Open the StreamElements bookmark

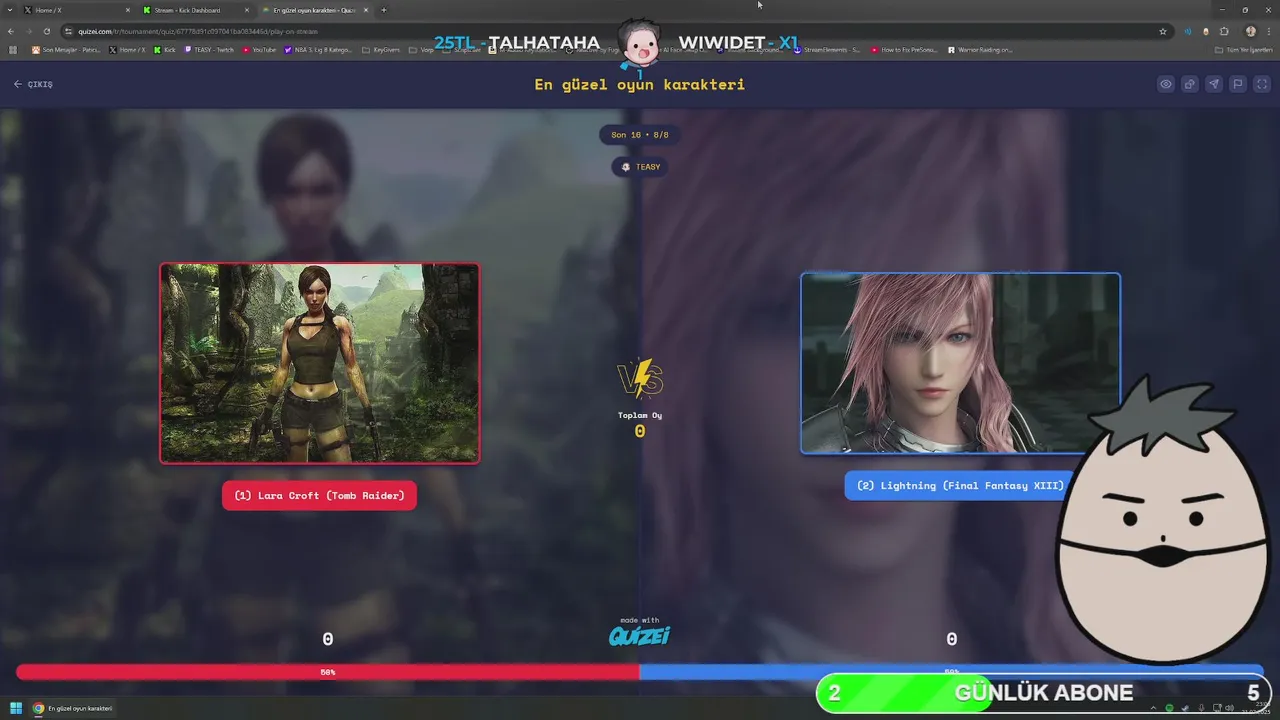(x=828, y=49)
